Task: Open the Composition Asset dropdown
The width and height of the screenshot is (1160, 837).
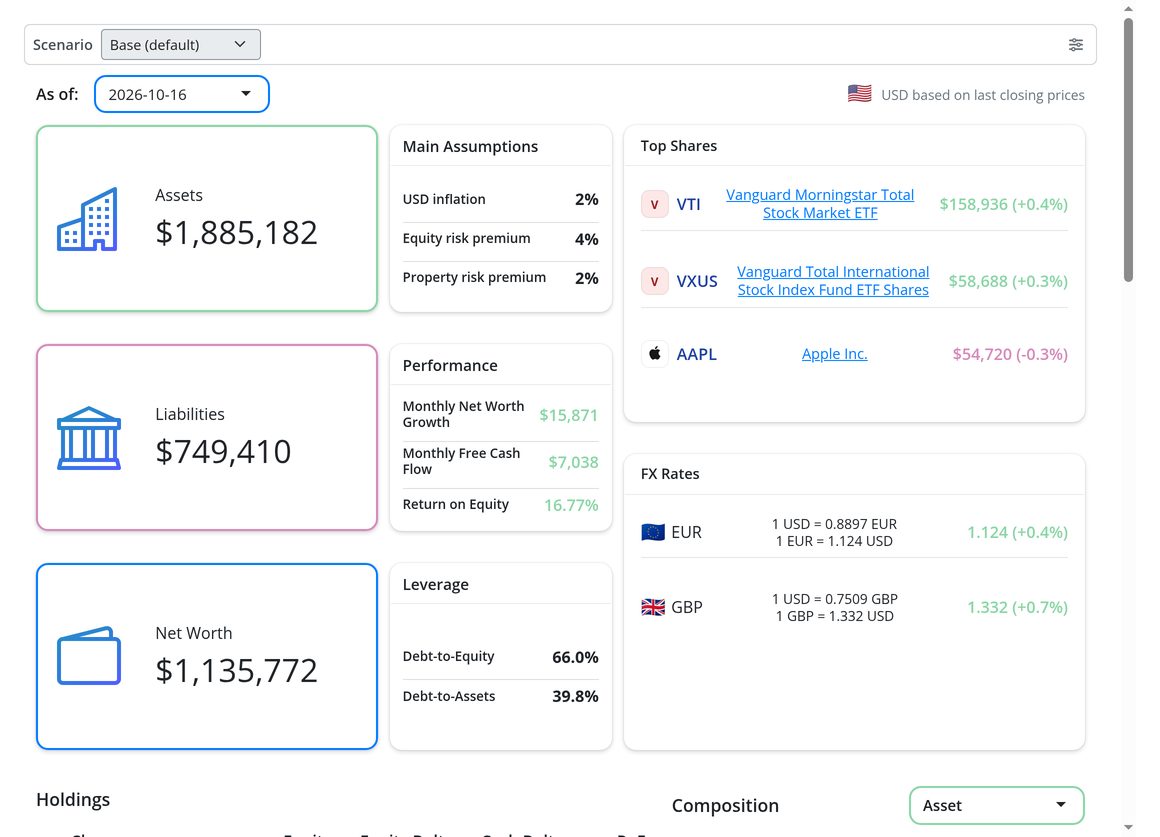Action: [x=997, y=805]
